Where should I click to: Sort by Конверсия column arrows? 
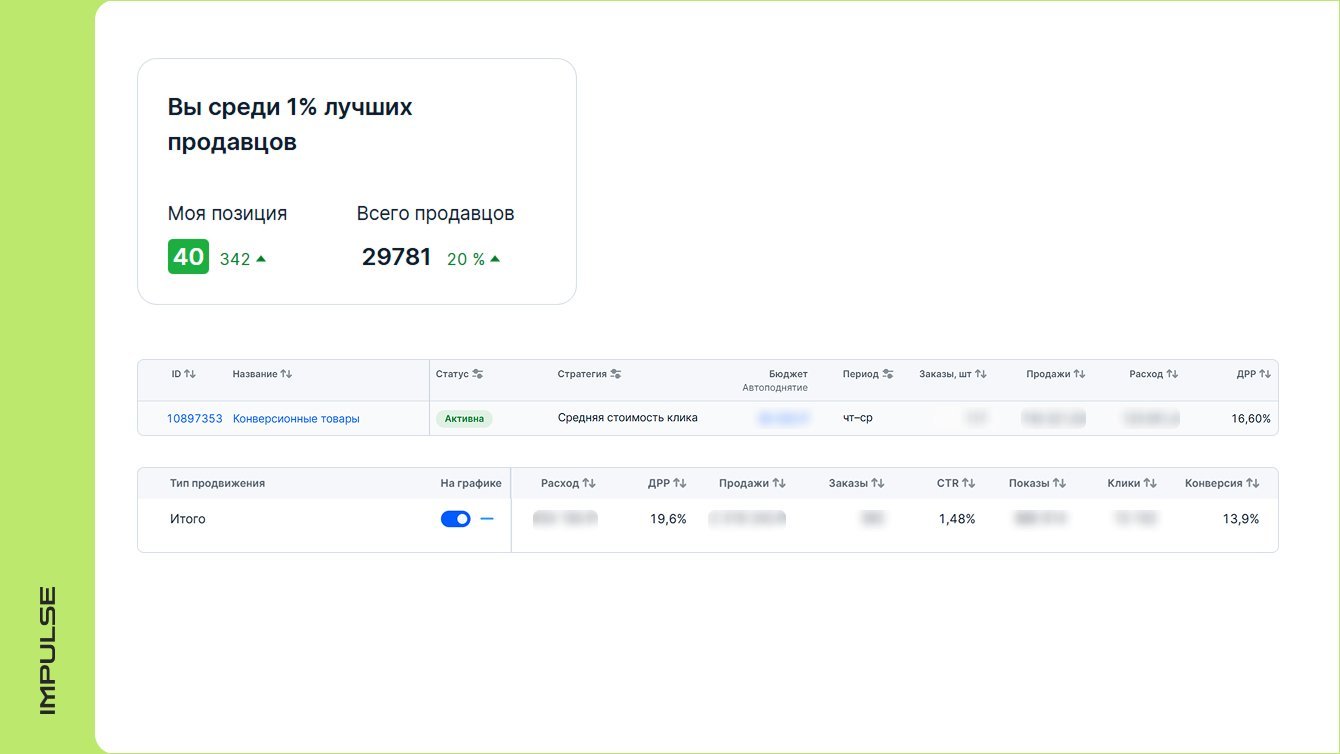click(x=1253, y=483)
